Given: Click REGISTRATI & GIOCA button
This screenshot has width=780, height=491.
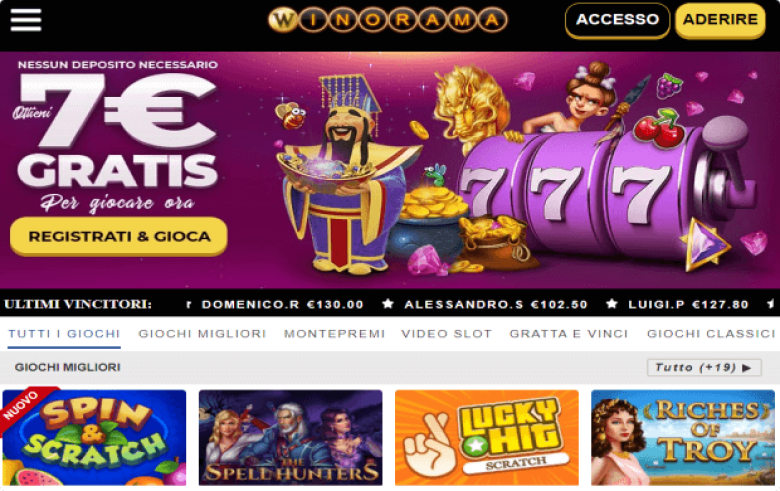Looking at the screenshot, I should click(119, 236).
